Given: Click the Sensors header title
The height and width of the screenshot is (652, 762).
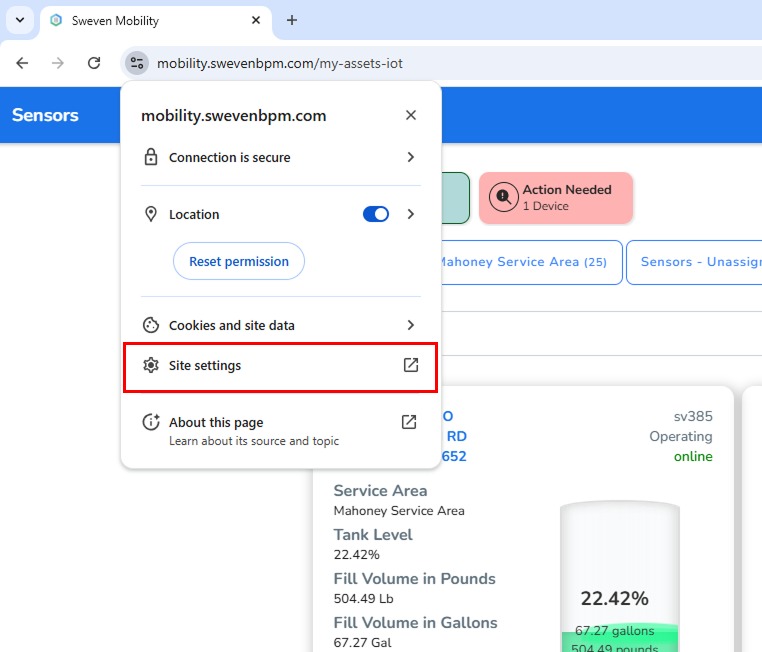Looking at the screenshot, I should coord(45,115).
